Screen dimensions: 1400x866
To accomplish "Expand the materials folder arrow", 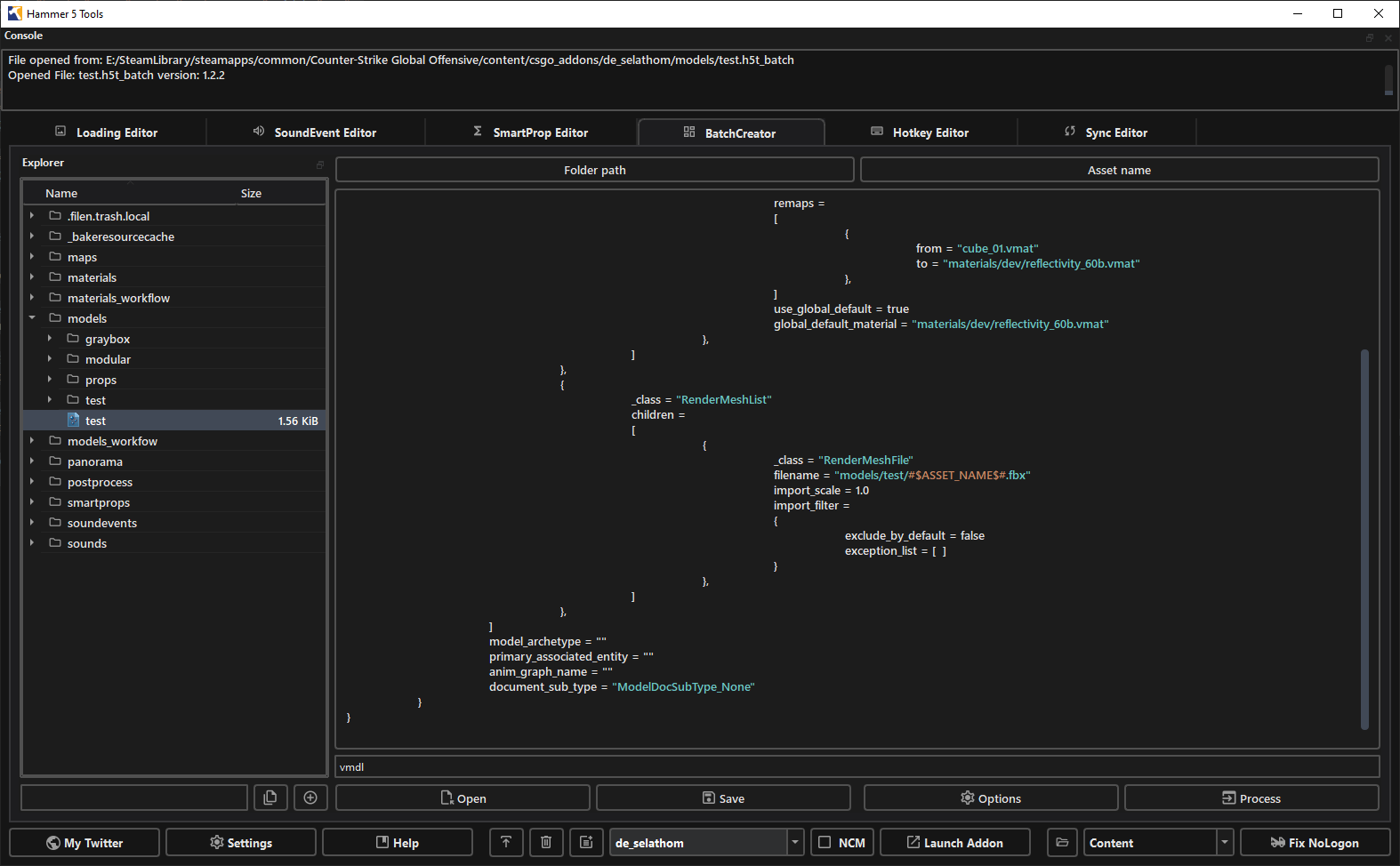I will tap(32, 277).
